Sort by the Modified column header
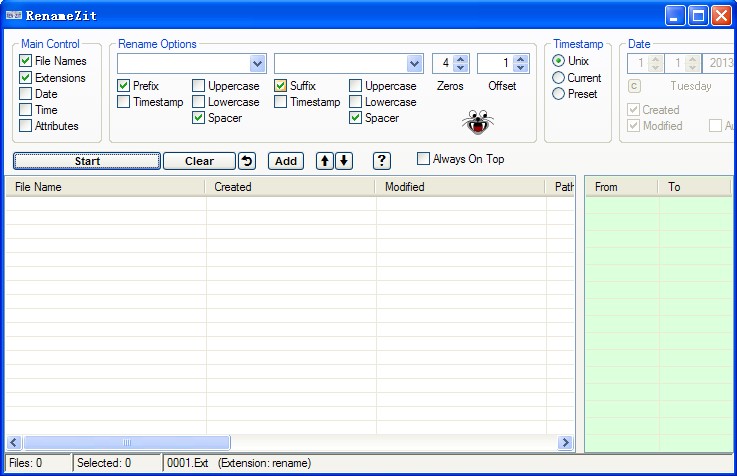Screen dimensions: 737x476 tap(461, 187)
